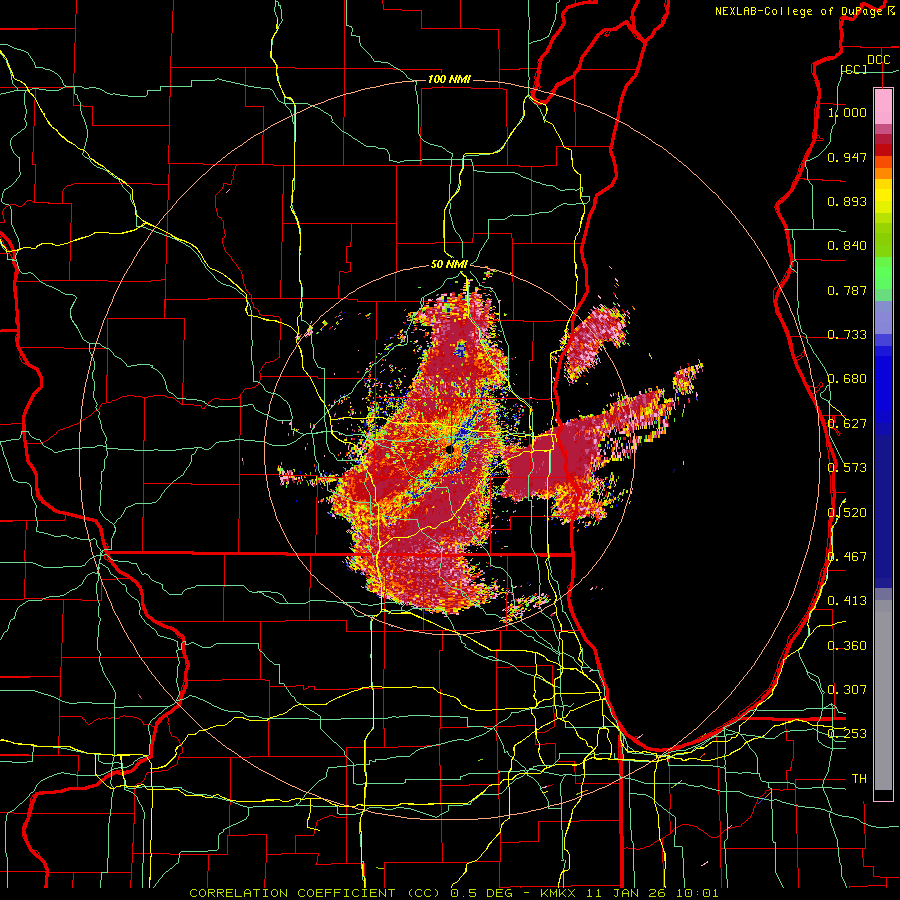Click the 0.360 scale value
The width and height of the screenshot is (900, 900).
click(847, 646)
